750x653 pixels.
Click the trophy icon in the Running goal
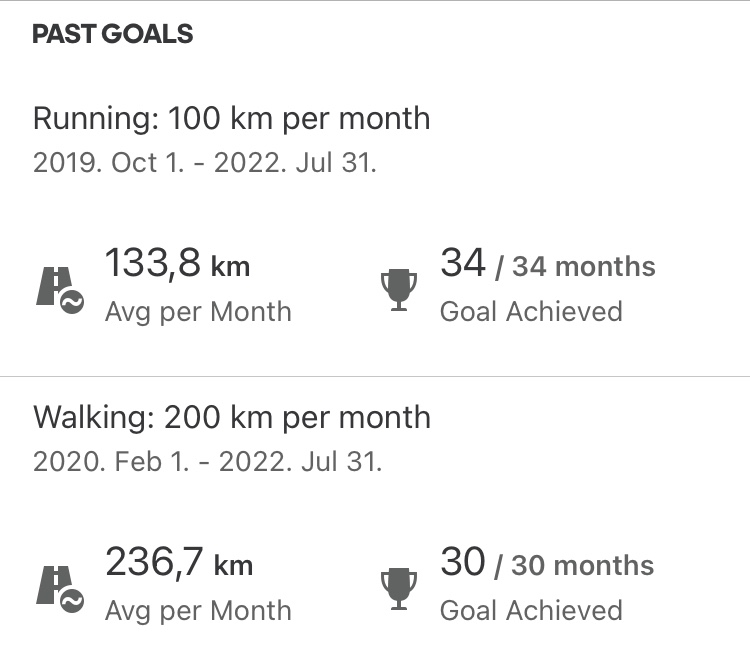pos(399,289)
